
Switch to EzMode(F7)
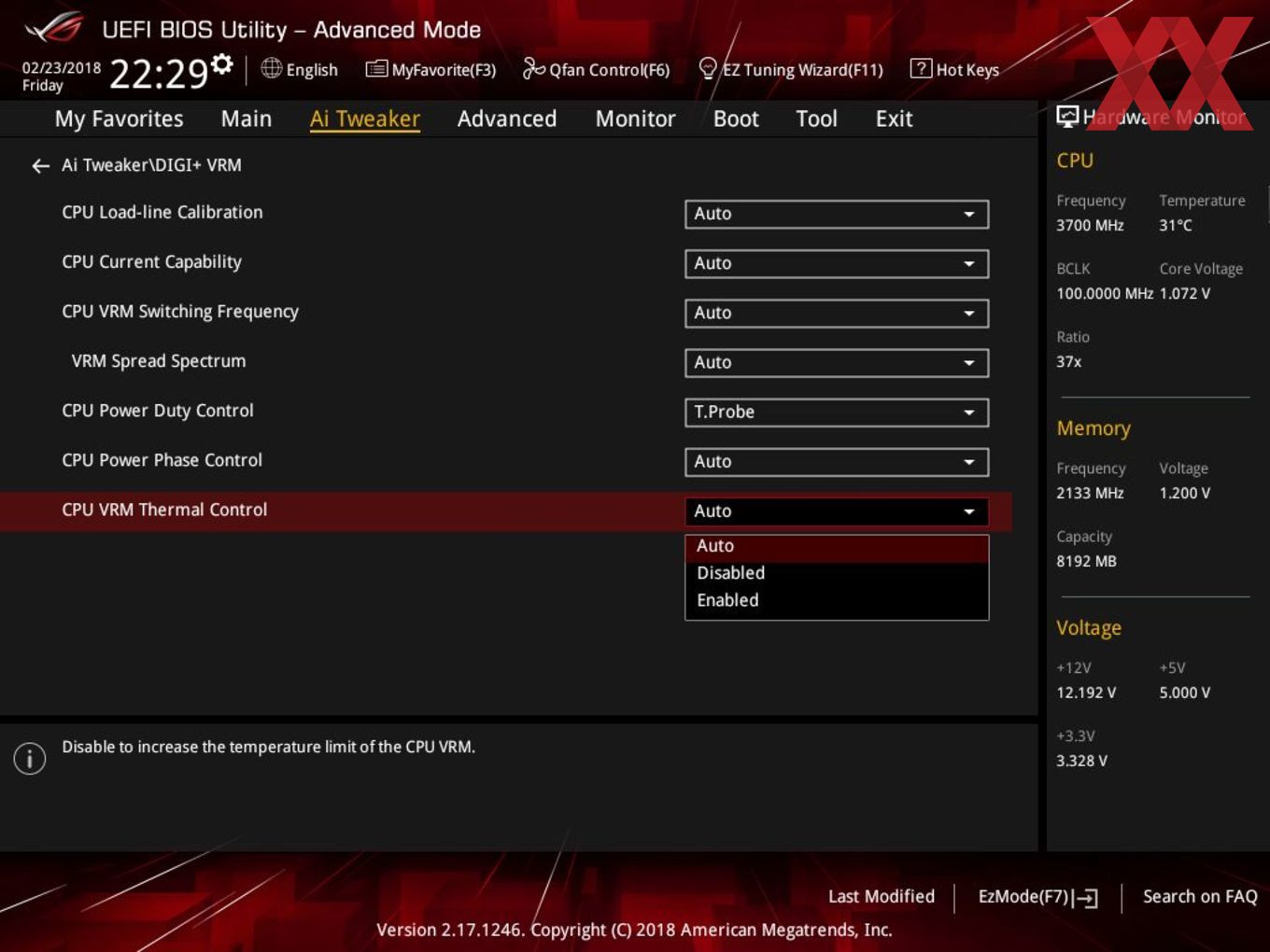coord(1037,897)
